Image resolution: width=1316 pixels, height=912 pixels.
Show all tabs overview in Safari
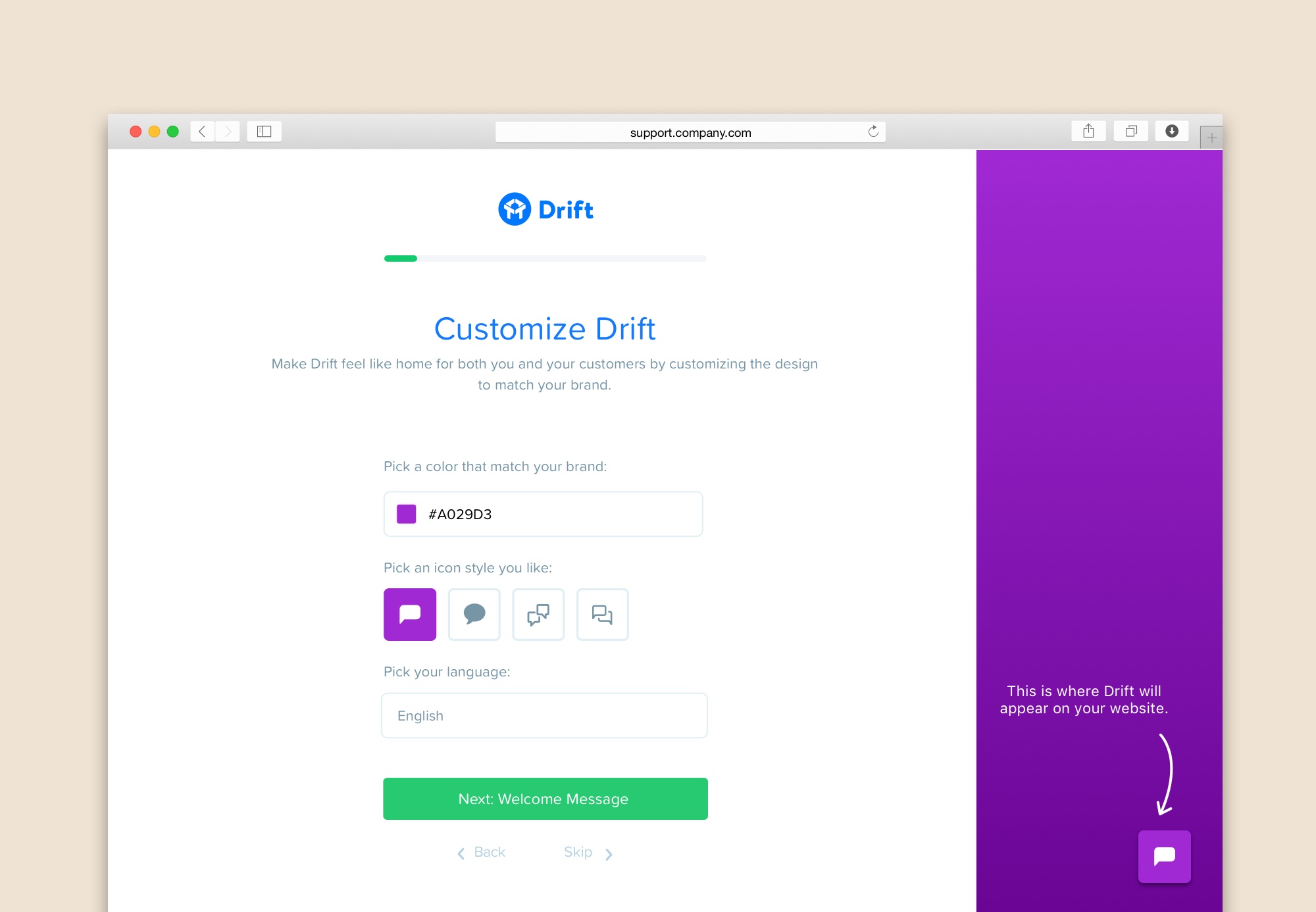click(x=1130, y=131)
